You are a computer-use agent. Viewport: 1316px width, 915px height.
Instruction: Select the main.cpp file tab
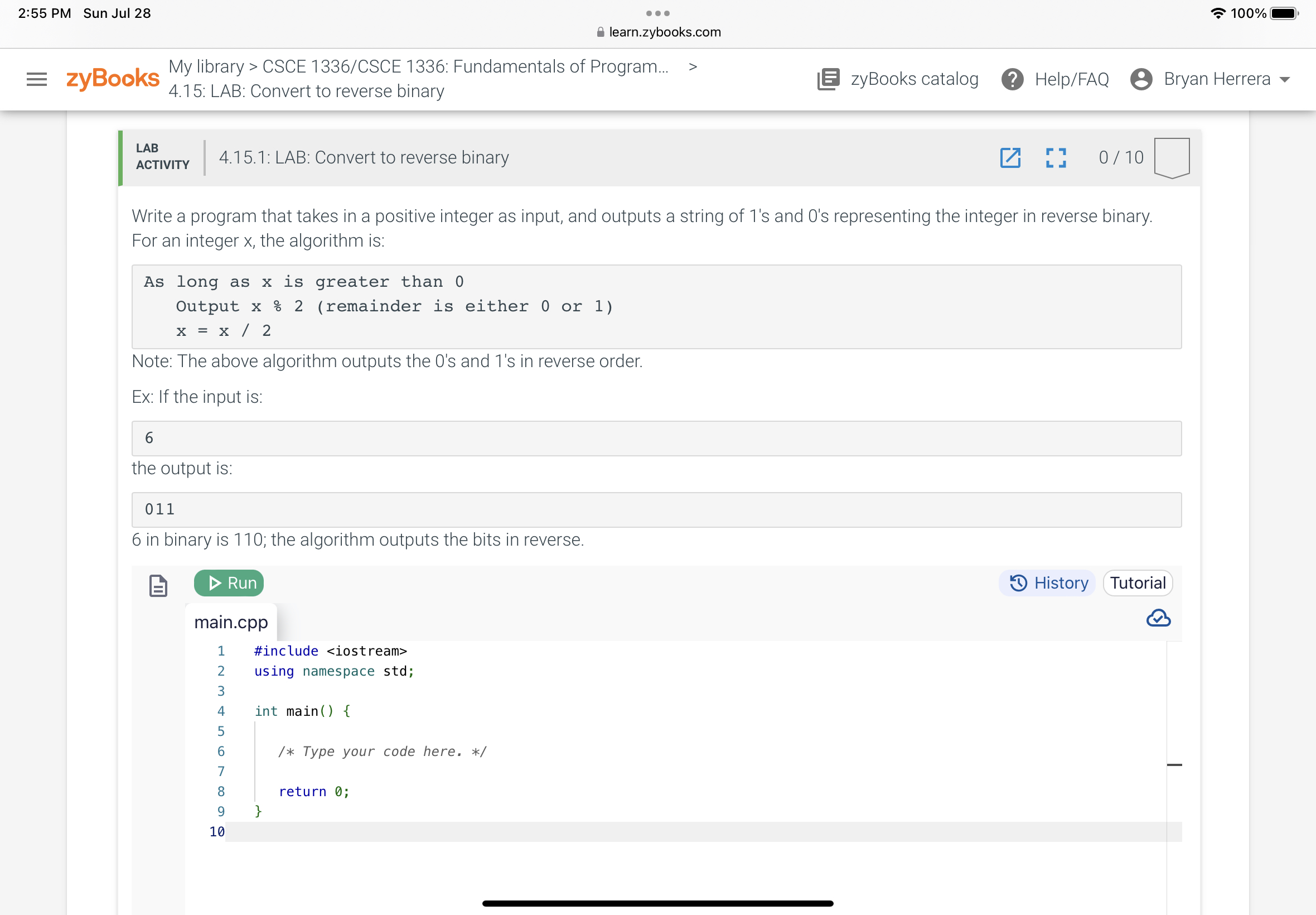tap(231, 622)
